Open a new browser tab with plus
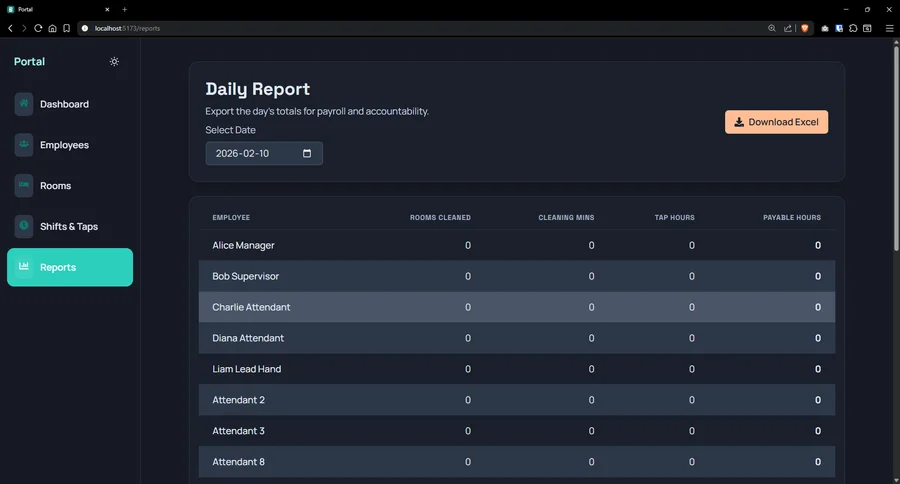This screenshot has height=484, width=900. pos(125,9)
